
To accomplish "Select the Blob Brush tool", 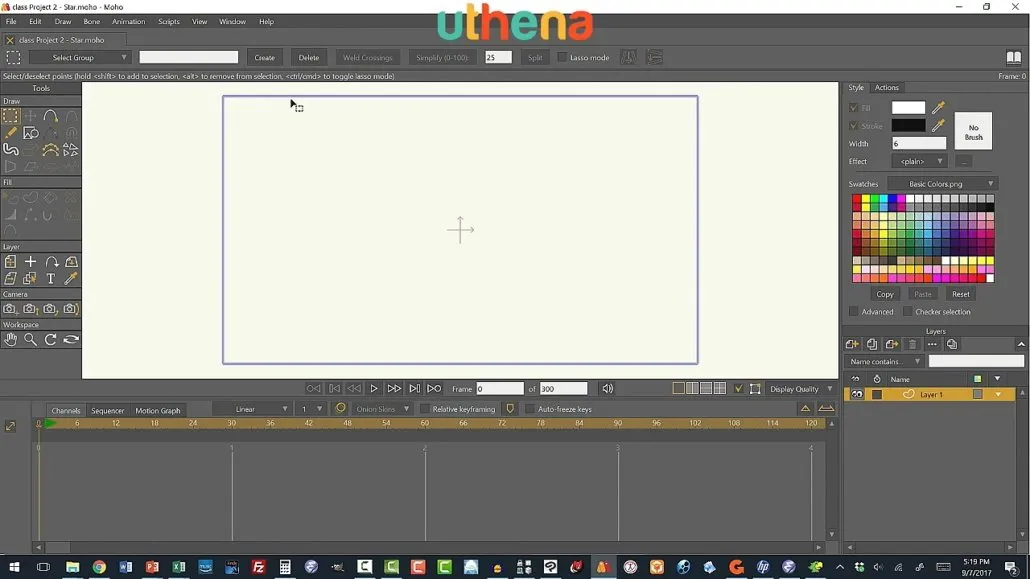I will tap(11, 150).
